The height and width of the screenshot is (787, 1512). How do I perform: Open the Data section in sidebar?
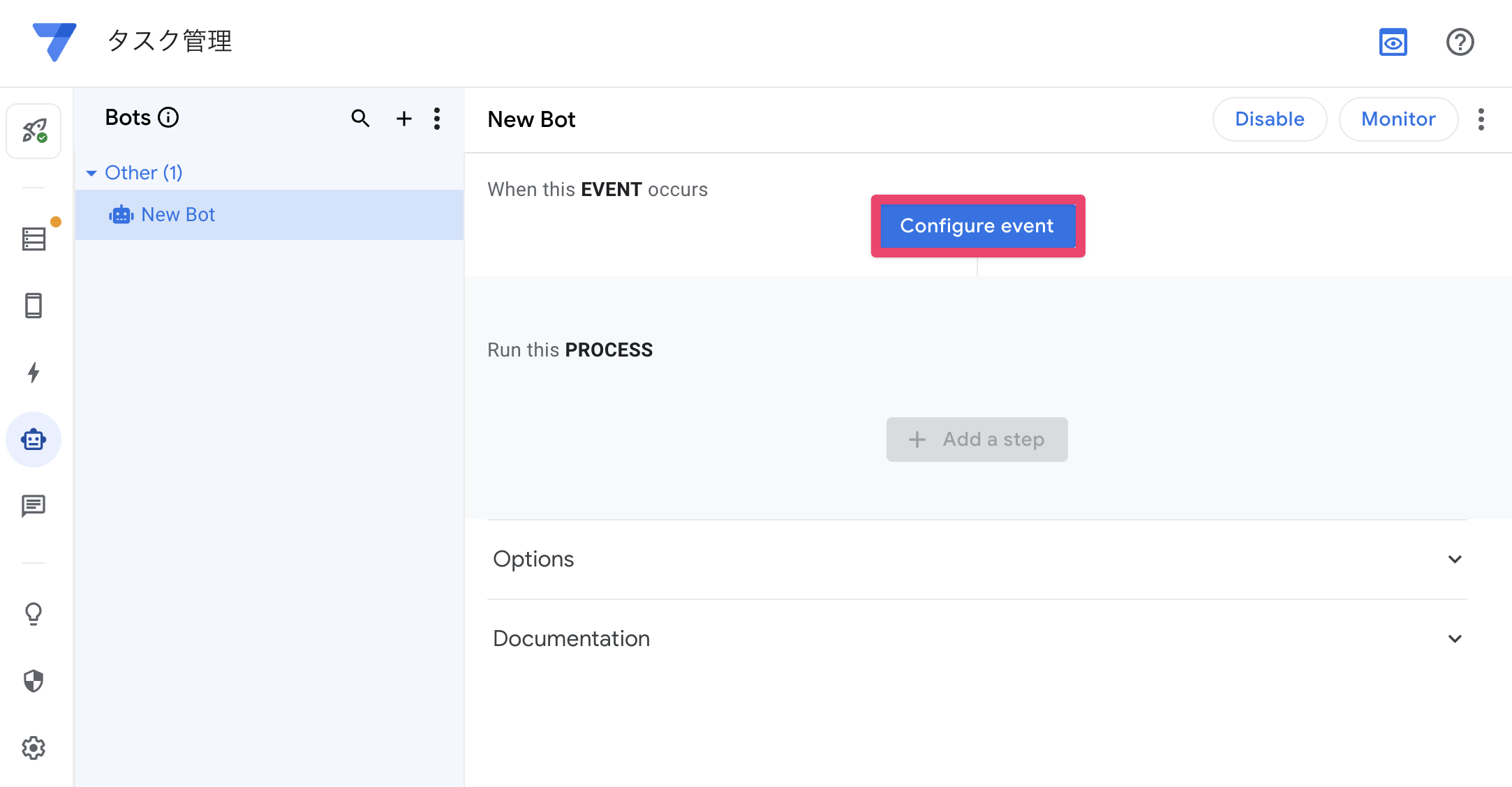[x=34, y=239]
